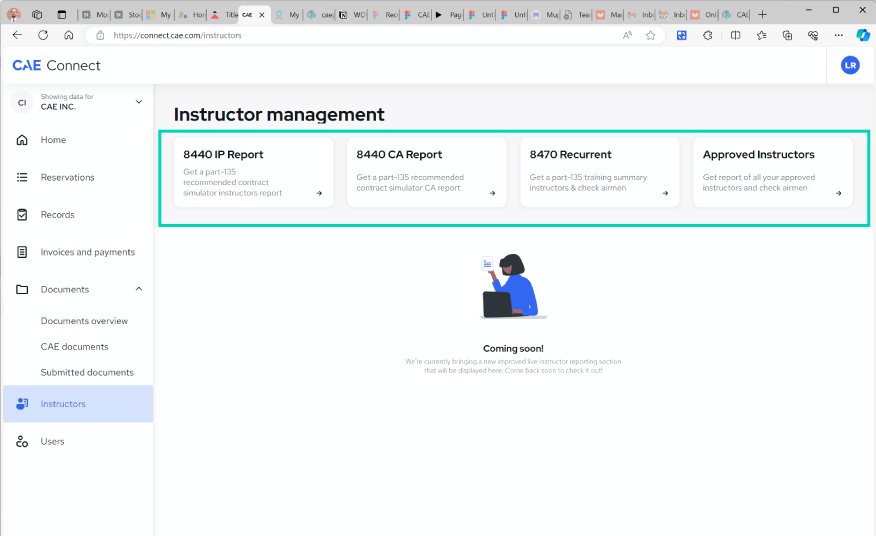876x536 pixels.
Task: Click the Browser essentials heart icon
Action: tap(813, 35)
